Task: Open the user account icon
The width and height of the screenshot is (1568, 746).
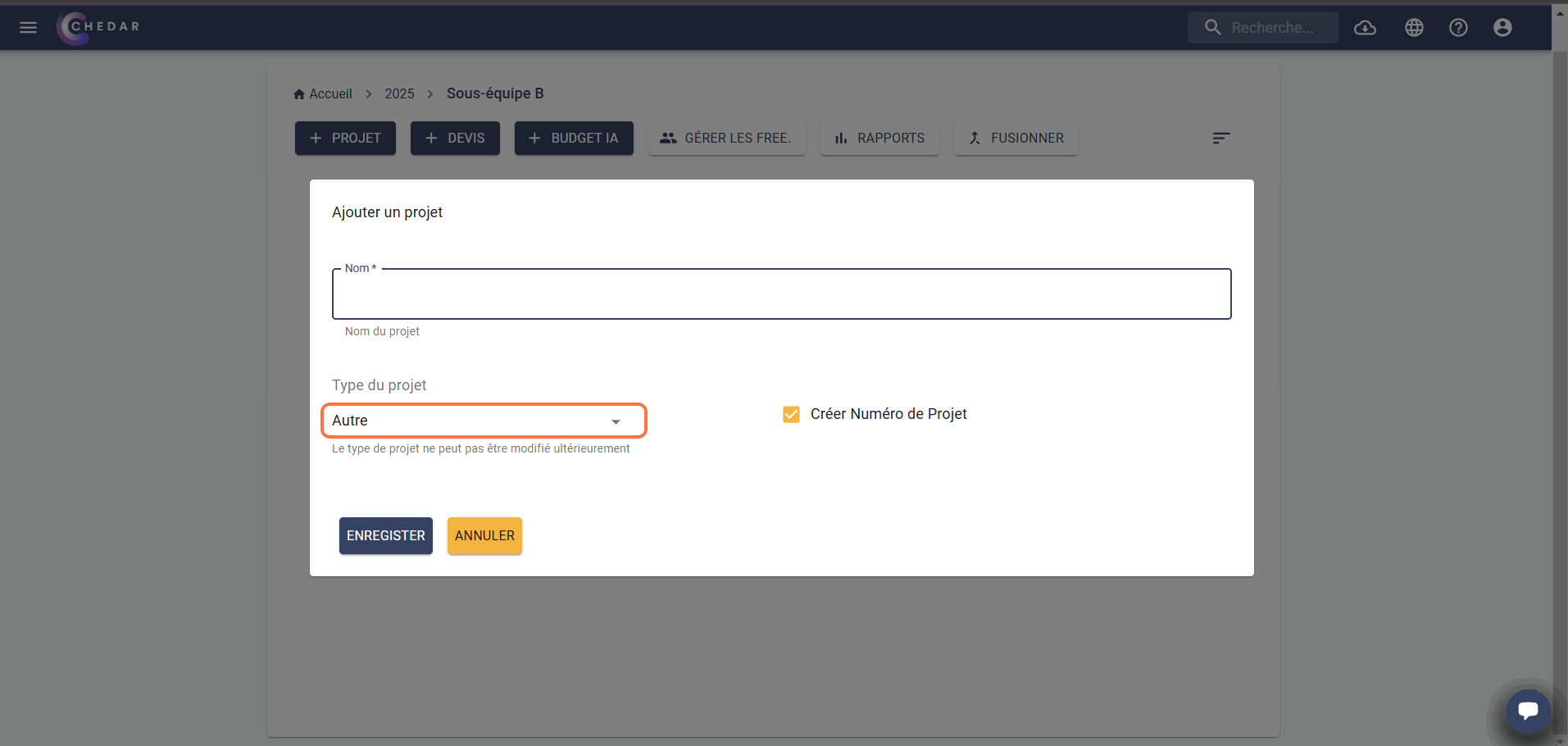Action: [x=1502, y=27]
